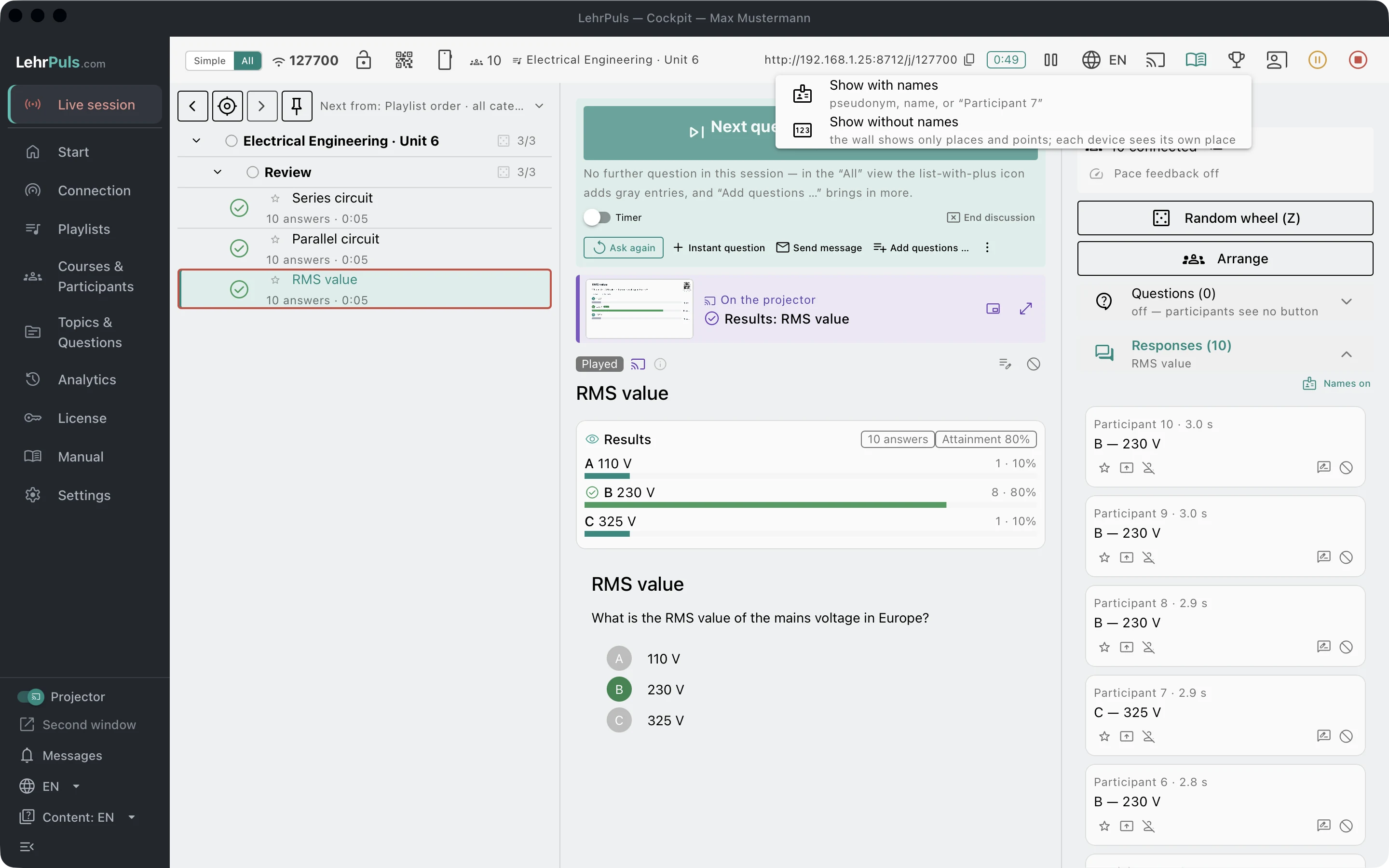Select the All view mode

click(x=247, y=61)
